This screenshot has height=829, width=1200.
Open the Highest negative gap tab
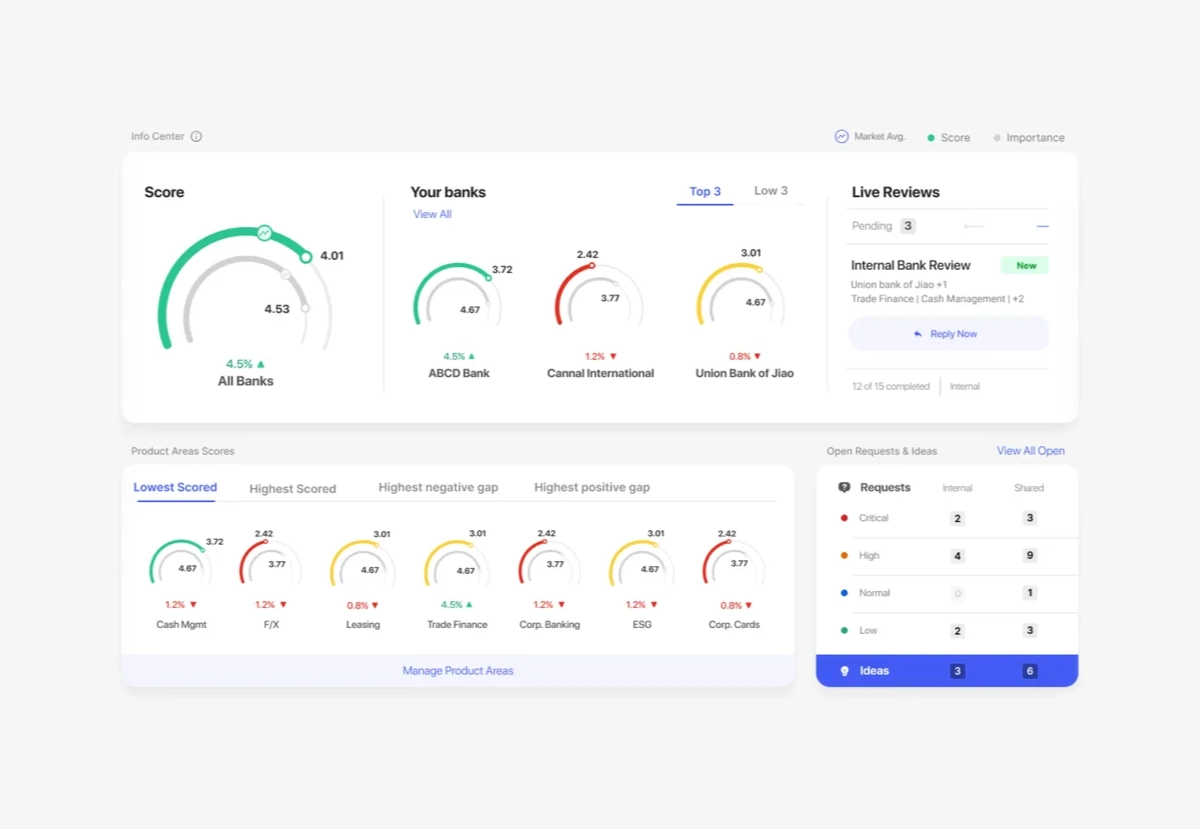click(x=439, y=488)
